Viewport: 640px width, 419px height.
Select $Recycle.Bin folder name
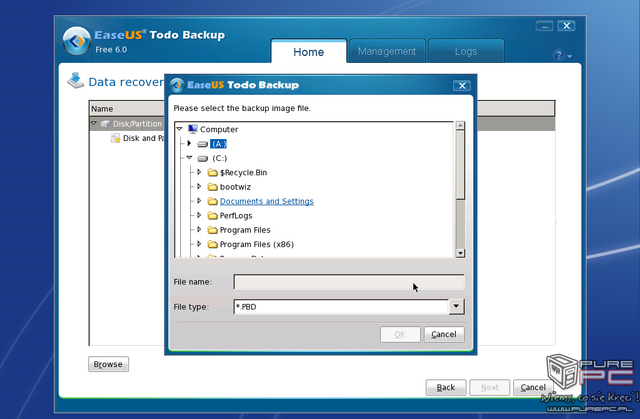pyautogui.click(x=243, y=173)
